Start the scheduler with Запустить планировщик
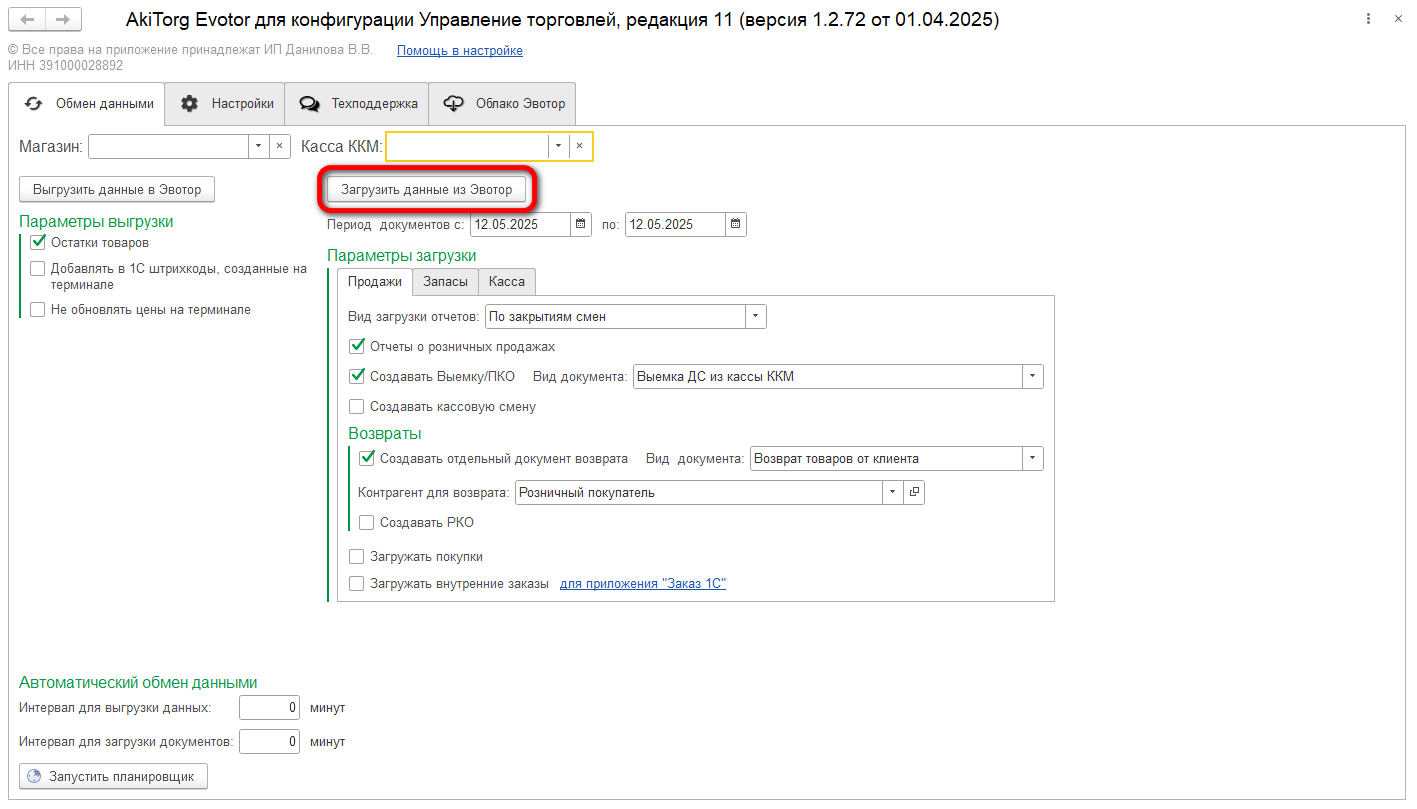Viewport: 1417px width, 809px height. pyautogui.click(x=113, y=776)
